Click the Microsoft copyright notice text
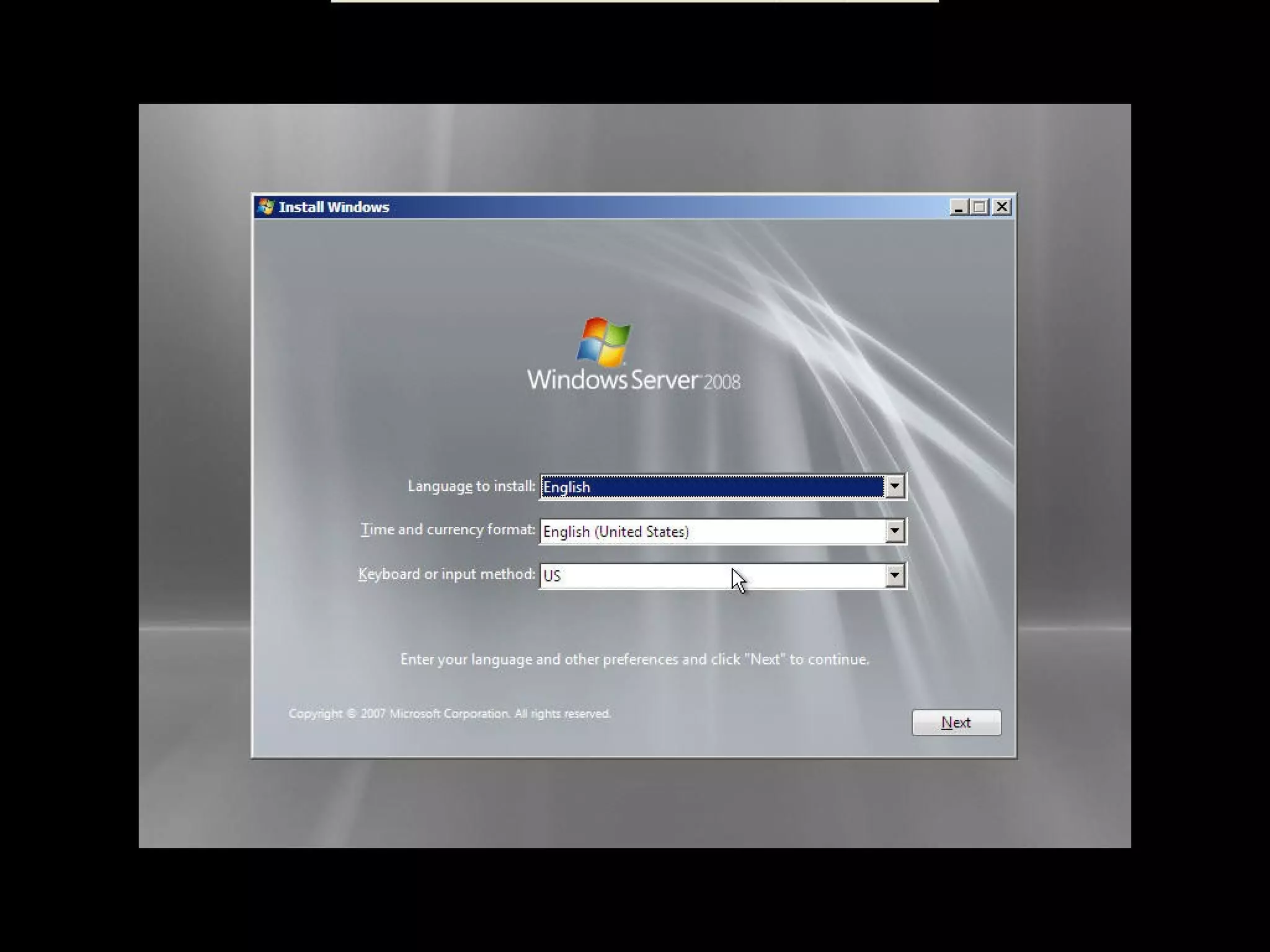The image size is (1270, 952). pos(450,714)
